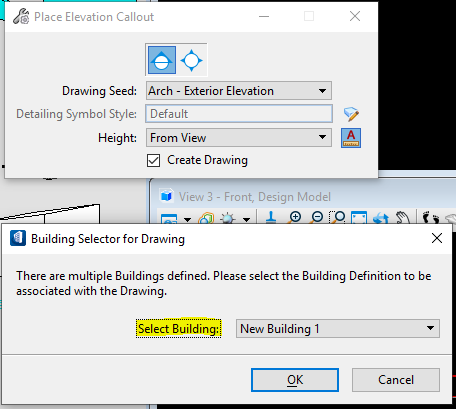Close the Building Selector for Drawing dialog
The width and height of the screenshot is (456, 409).
(x=437, y=238)
